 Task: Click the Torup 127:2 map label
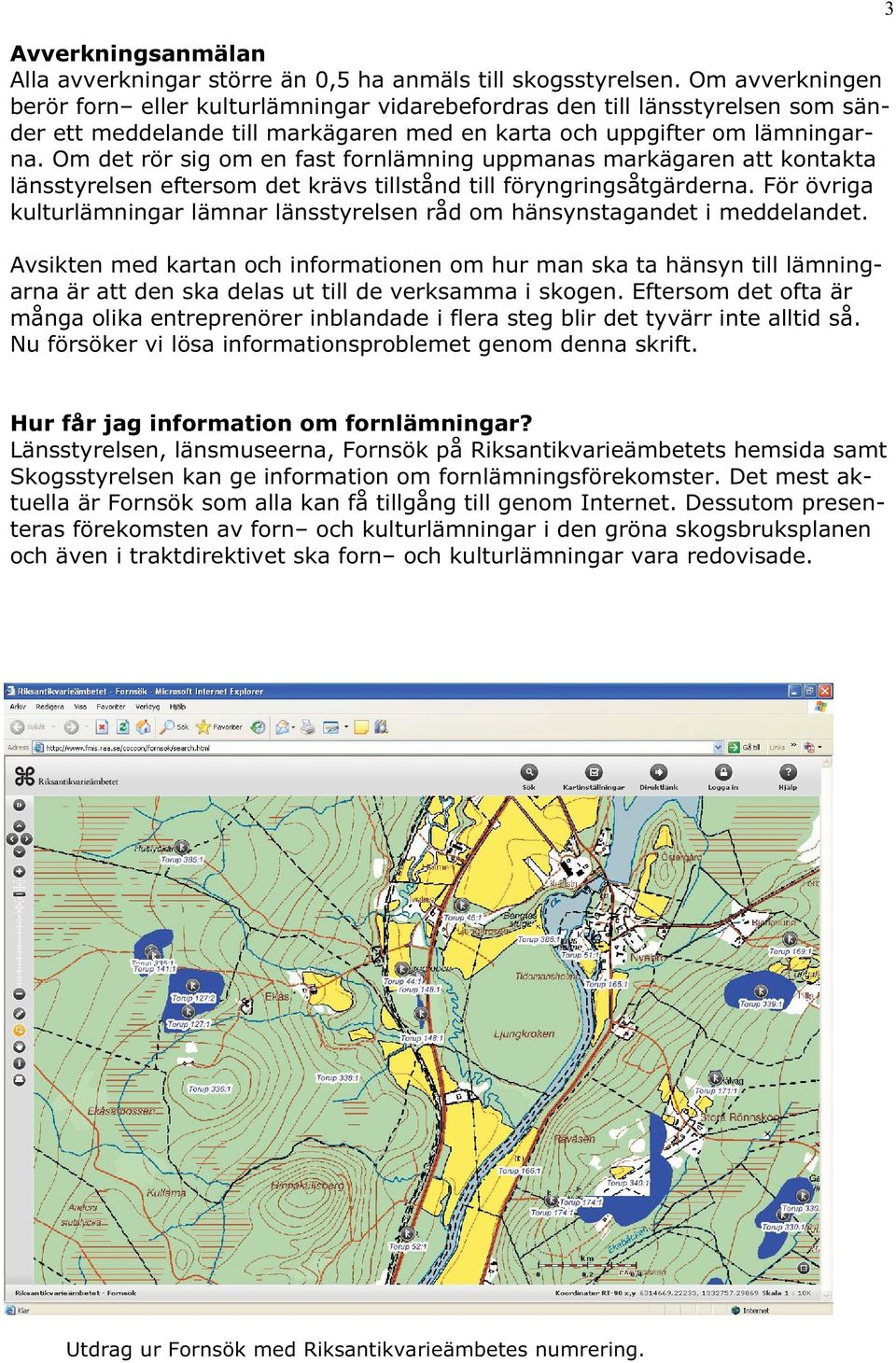point(193,998)
